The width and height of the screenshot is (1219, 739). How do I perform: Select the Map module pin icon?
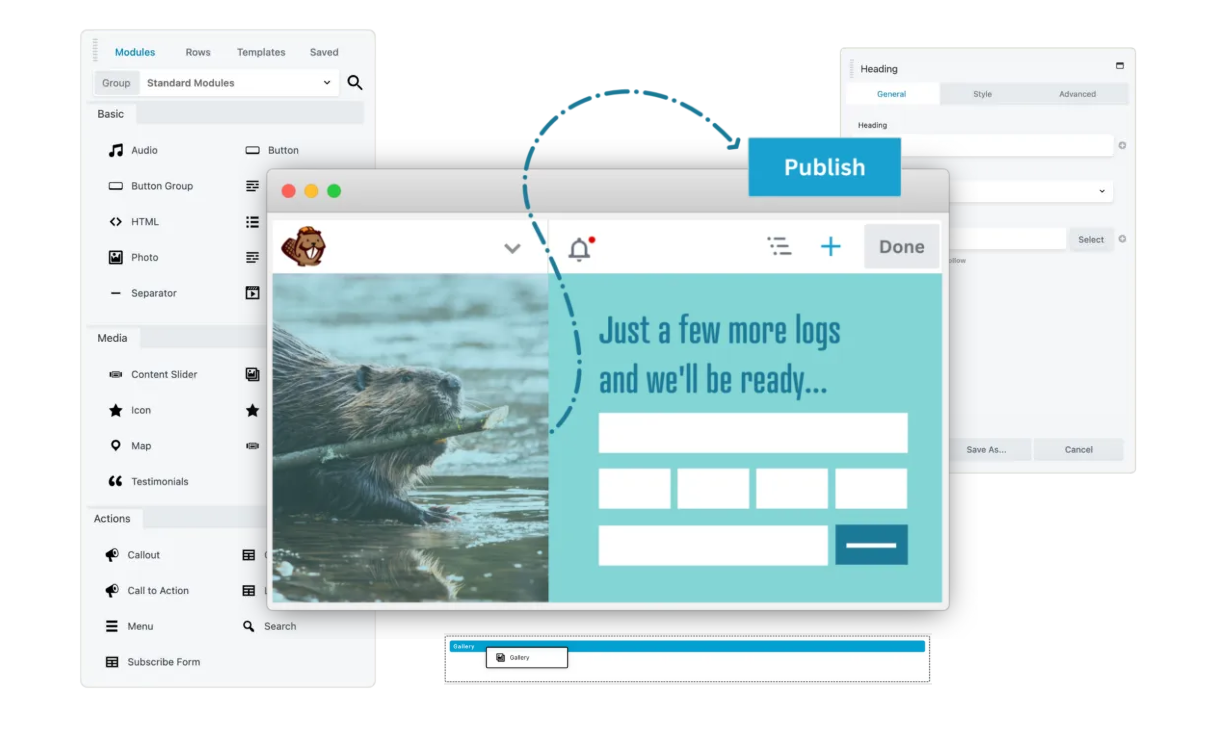(x=116, y=446)
